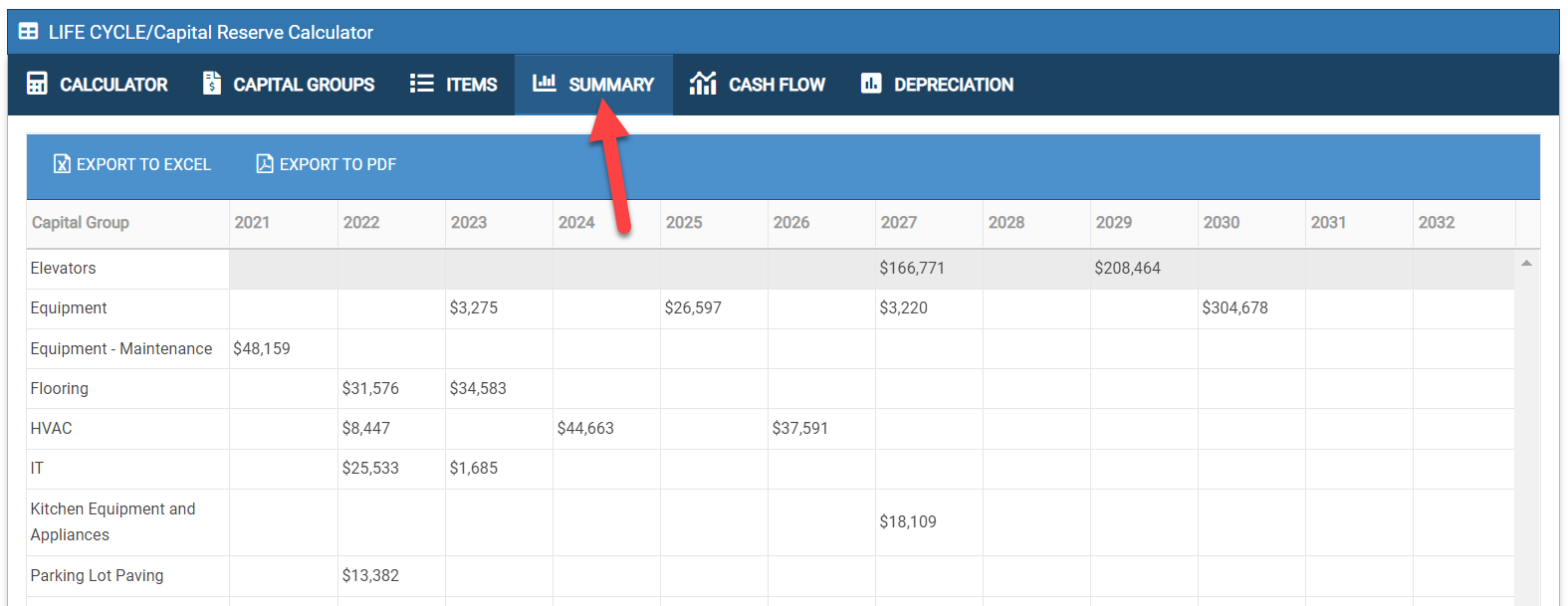1568x606 pixels.
Task: Click the PDF file export icon
Action: click(265, 164)
